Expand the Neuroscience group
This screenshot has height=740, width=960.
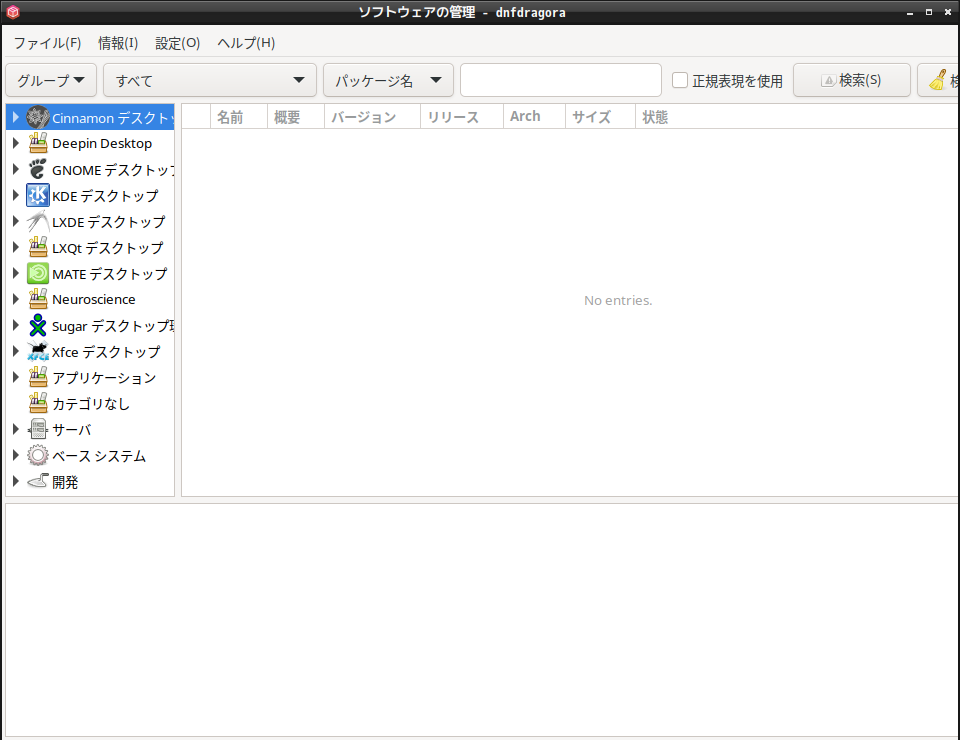pyautogui.click(x=16, y=299)
